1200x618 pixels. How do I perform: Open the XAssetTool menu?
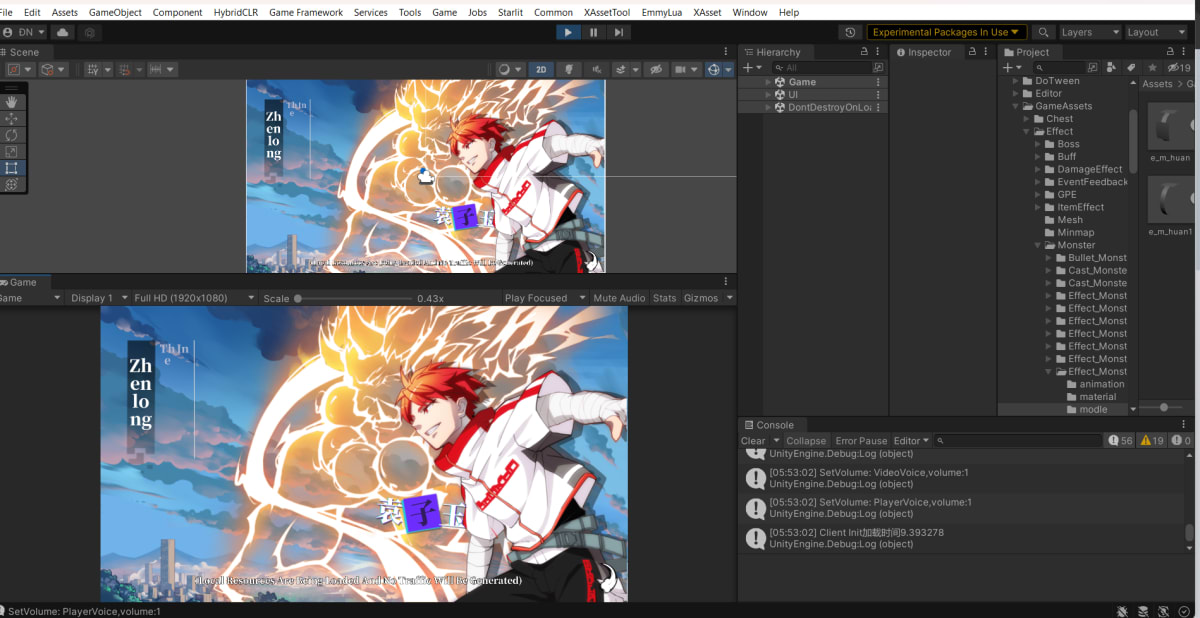(608, 12)
